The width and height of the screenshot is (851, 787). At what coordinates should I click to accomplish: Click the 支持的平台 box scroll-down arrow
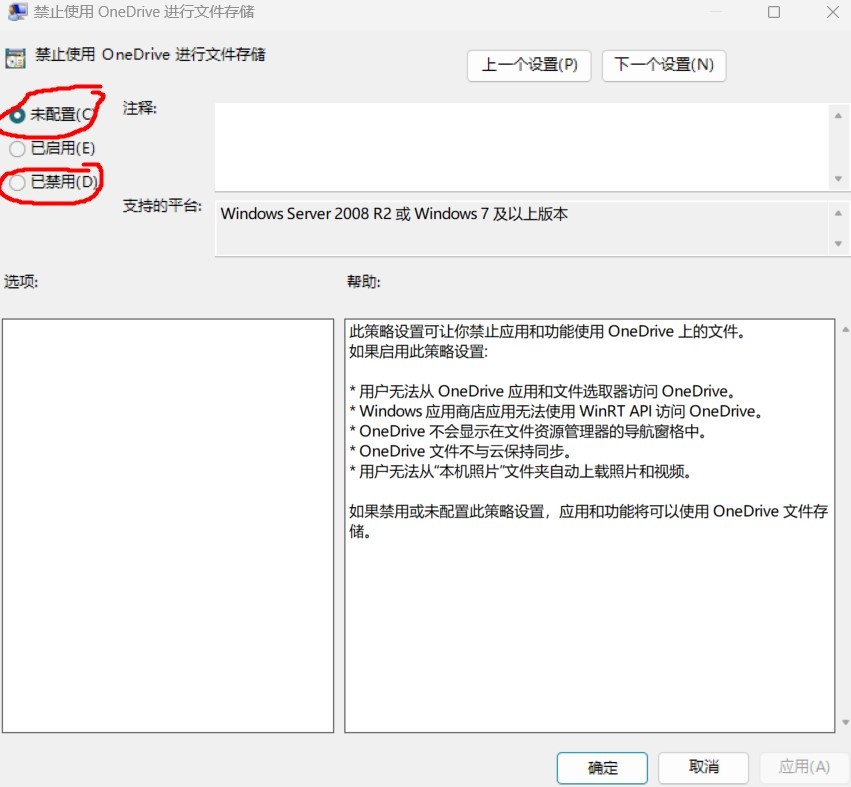839,244
